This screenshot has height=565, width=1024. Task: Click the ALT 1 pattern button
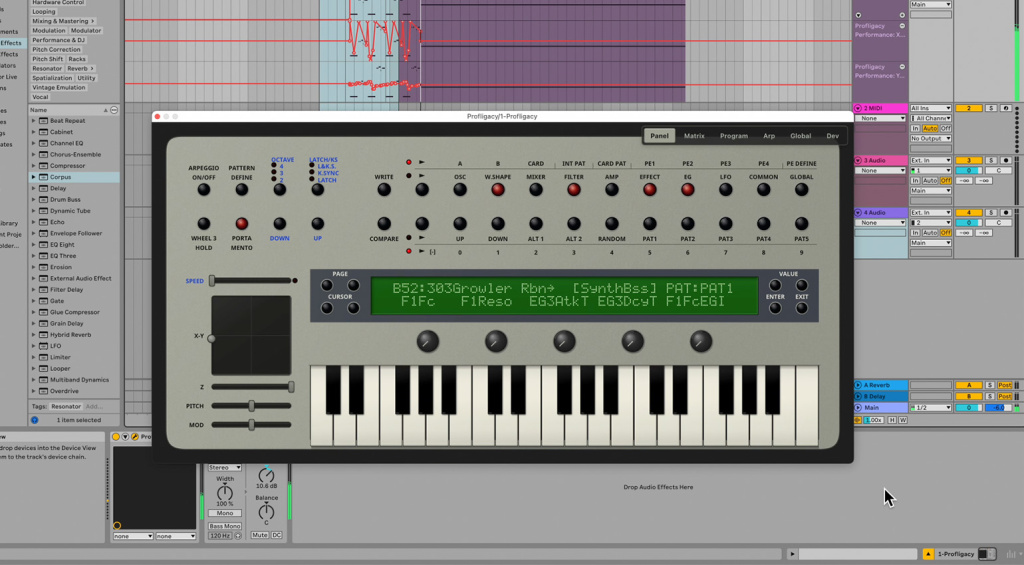pyautogui.click(x=536, y=223)
